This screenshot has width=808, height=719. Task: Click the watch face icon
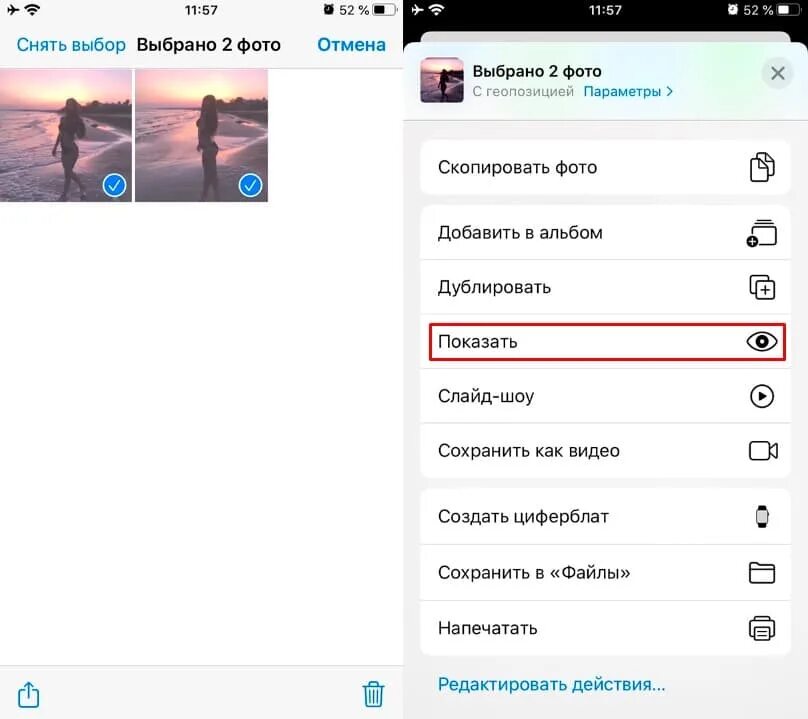pos(762,516)
